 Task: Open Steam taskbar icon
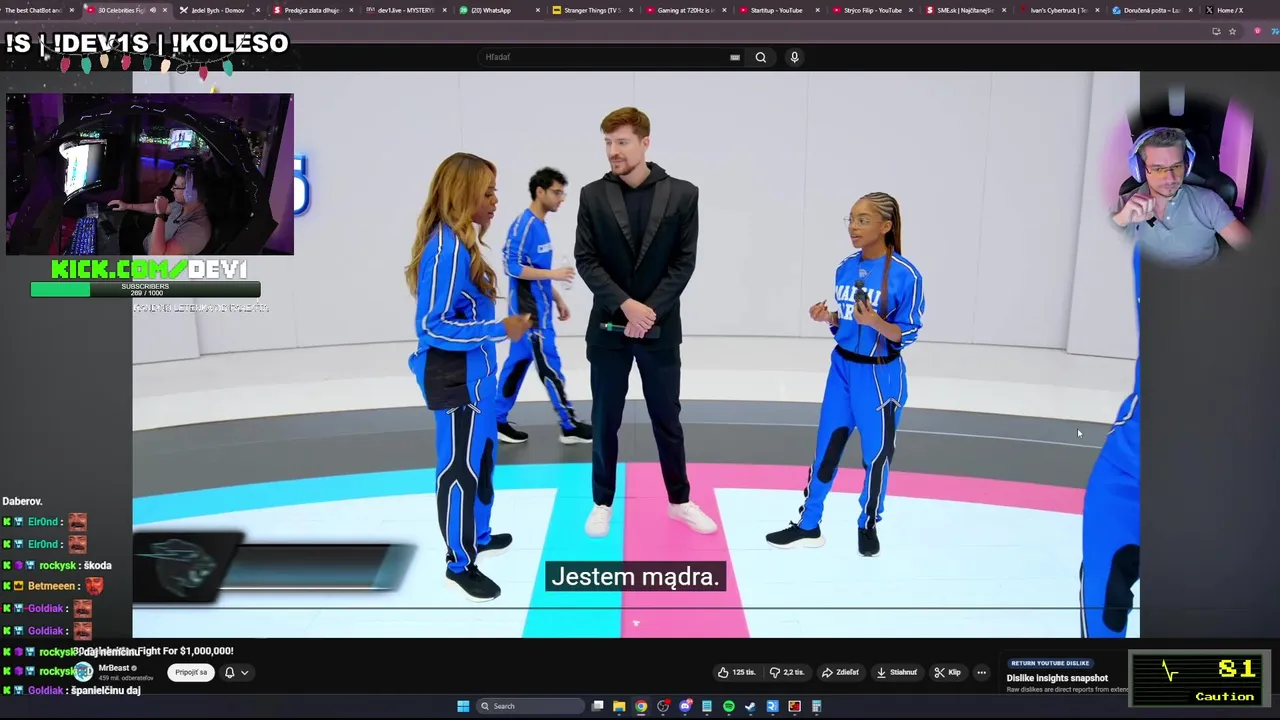751,706
